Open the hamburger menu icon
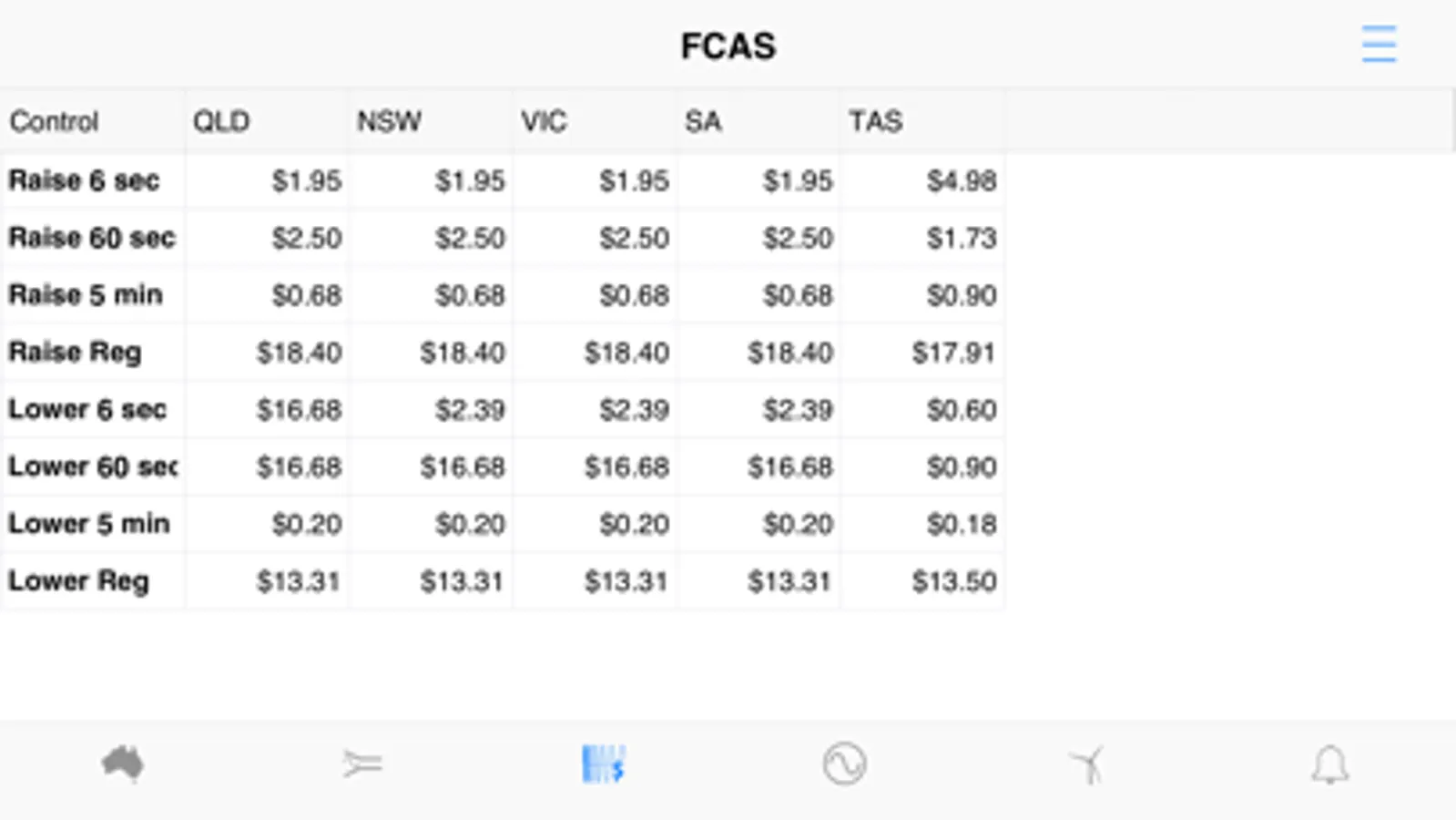This screenshot has width=1456, height=820. pyautogui.click(x=1379, y=45)
